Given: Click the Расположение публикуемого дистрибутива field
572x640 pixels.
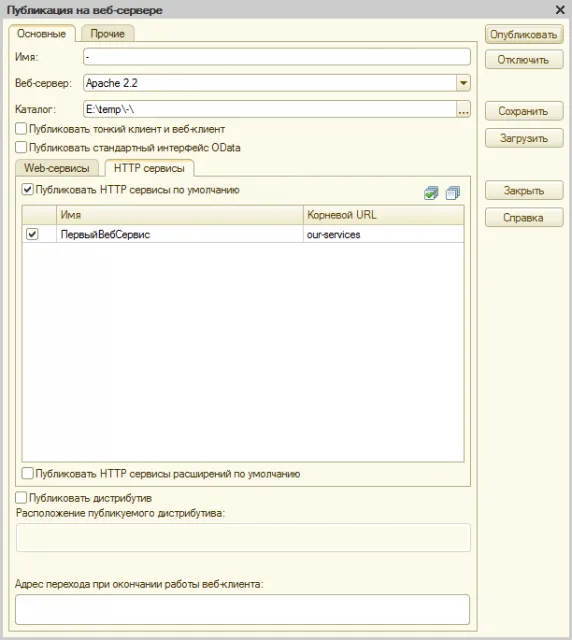Looking at the screenshot, I should pyautogui.click(x=243, y=538).
